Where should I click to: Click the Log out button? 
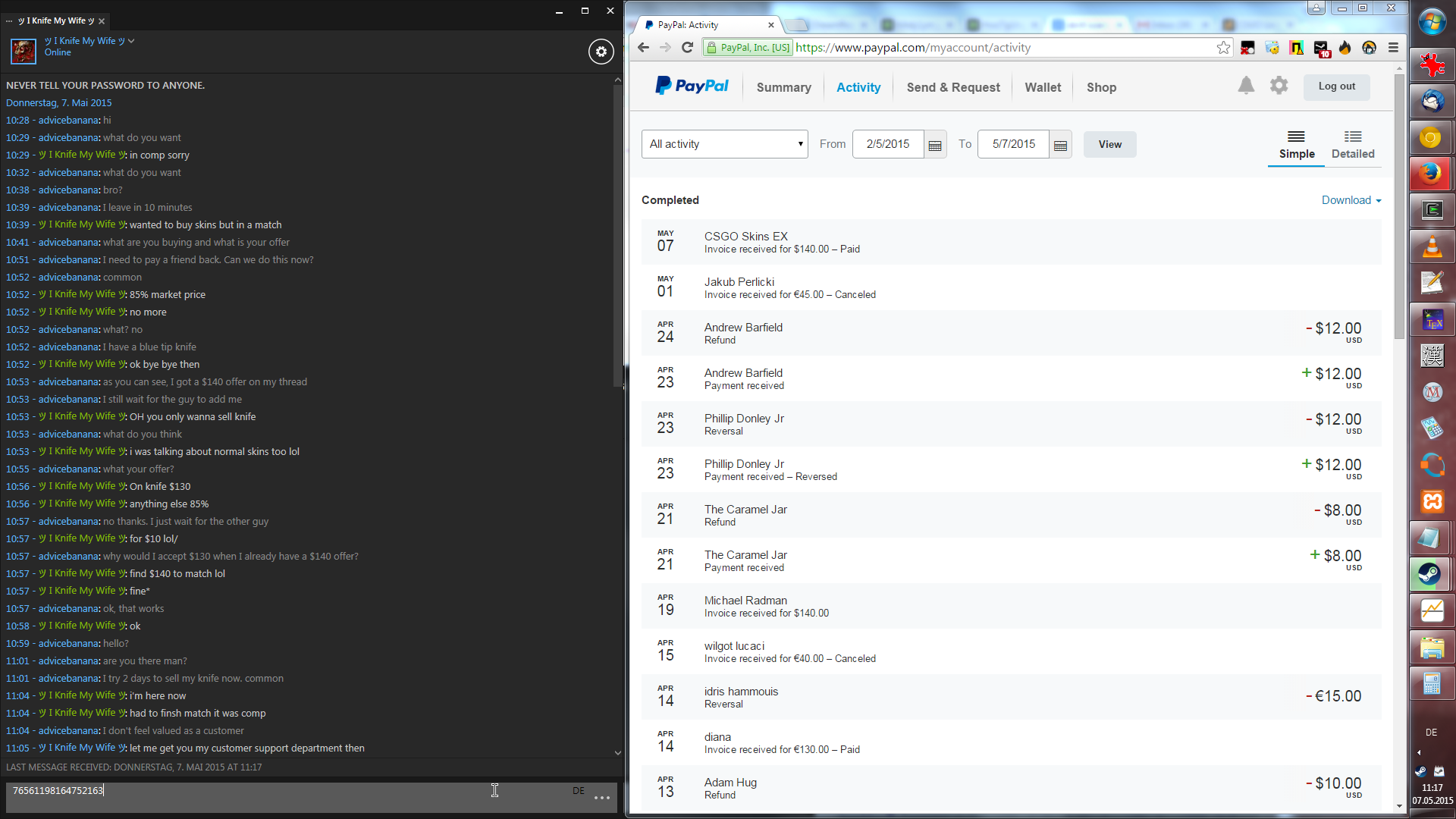click(1336, 86)
